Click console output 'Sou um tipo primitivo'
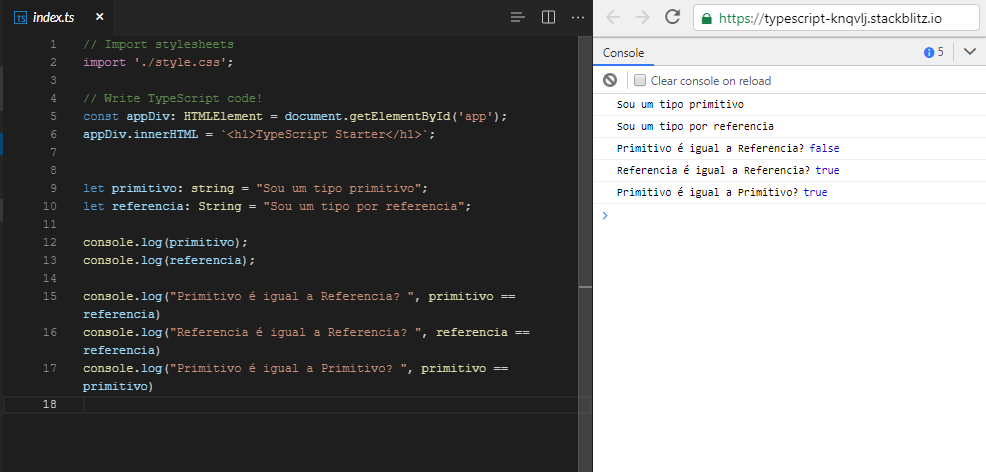 pyautogui.click(x=680, y=104)
